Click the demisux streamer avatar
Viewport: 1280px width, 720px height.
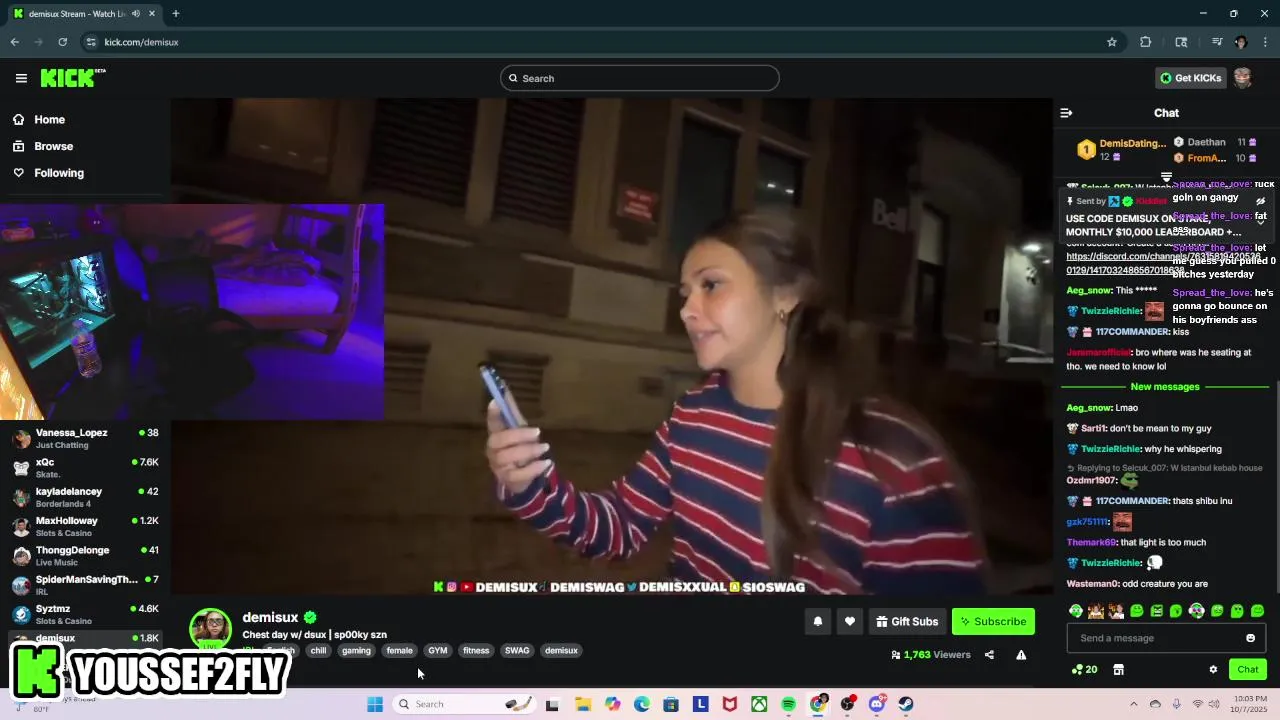pos(211,628)
